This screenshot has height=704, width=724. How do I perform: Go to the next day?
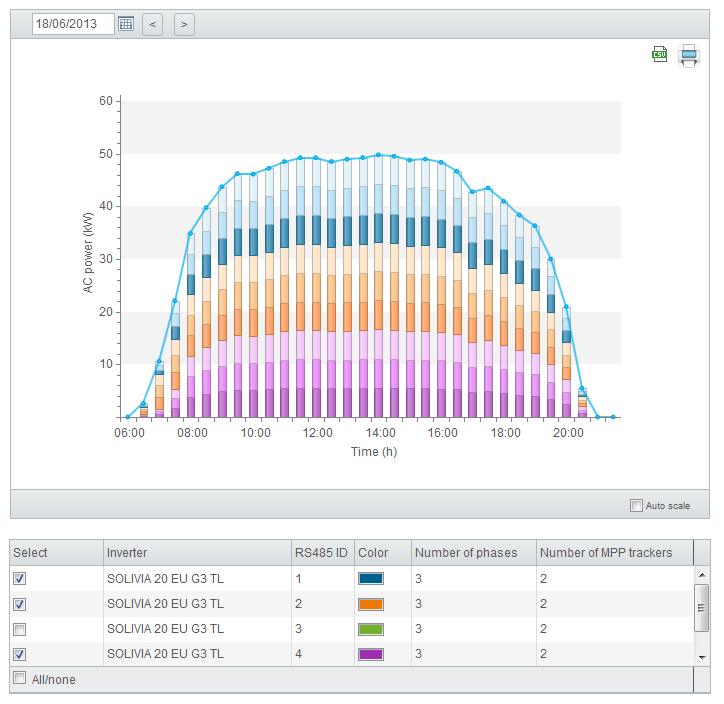(184, 24)
